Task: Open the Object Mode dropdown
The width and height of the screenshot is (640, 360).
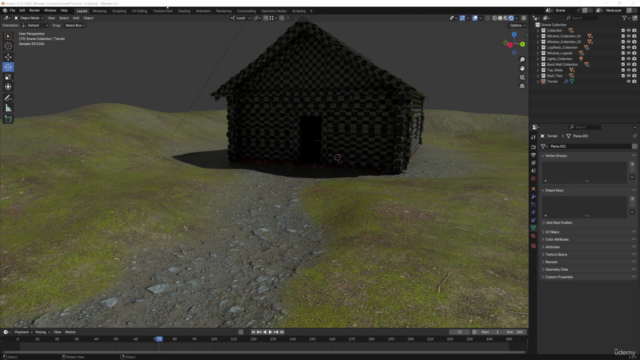Action: click(29, 18)
